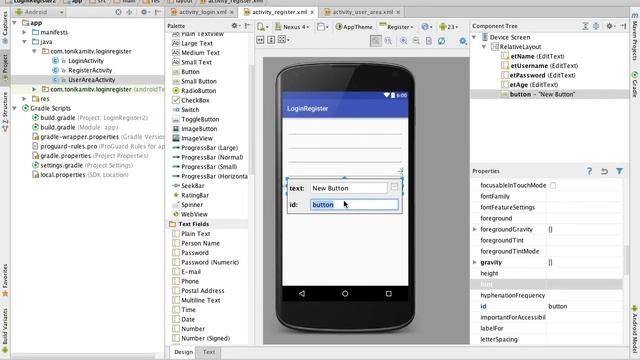Open Component Tree gear settings
Image resolution: width=640 pixels, height=360 pixels.
pos(610,26)
